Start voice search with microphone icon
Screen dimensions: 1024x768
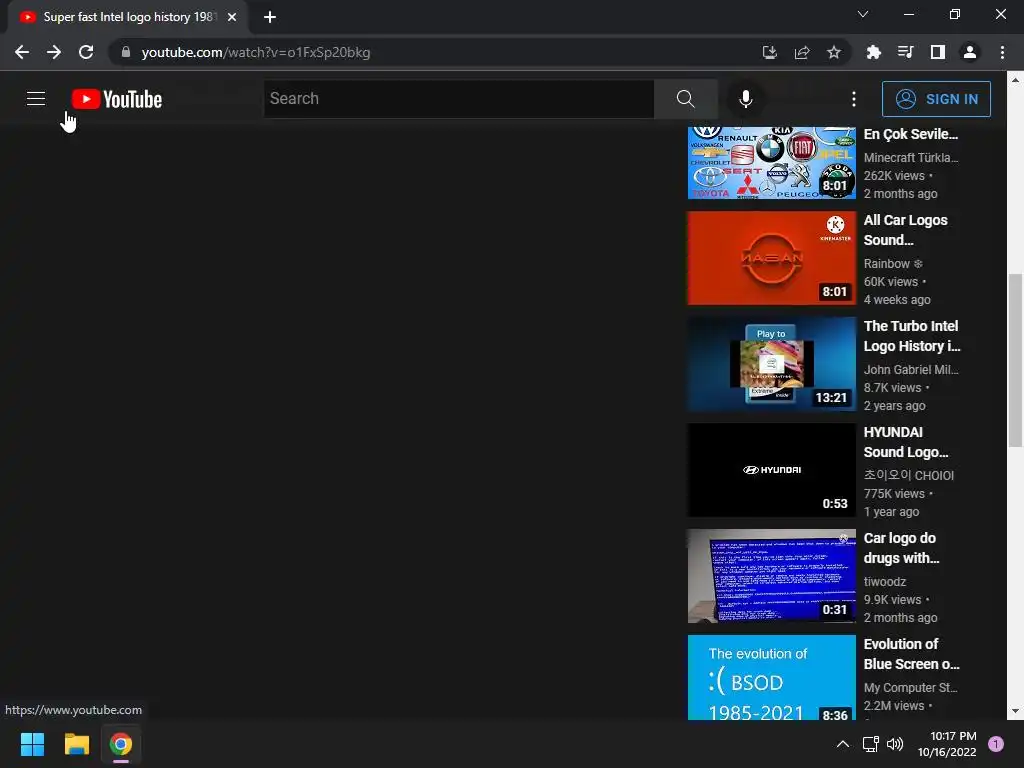point(745,99)
